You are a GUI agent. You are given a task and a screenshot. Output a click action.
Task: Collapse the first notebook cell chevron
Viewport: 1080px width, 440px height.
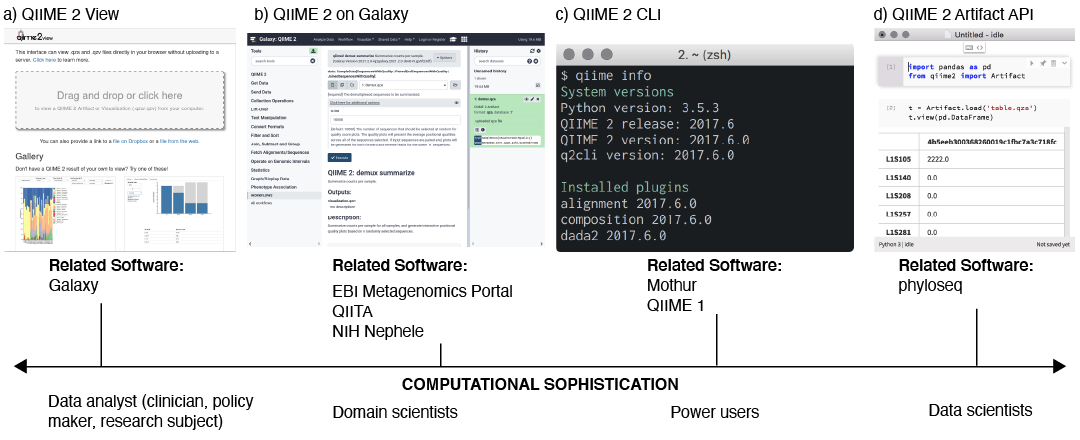click(x=1062, y=63)
